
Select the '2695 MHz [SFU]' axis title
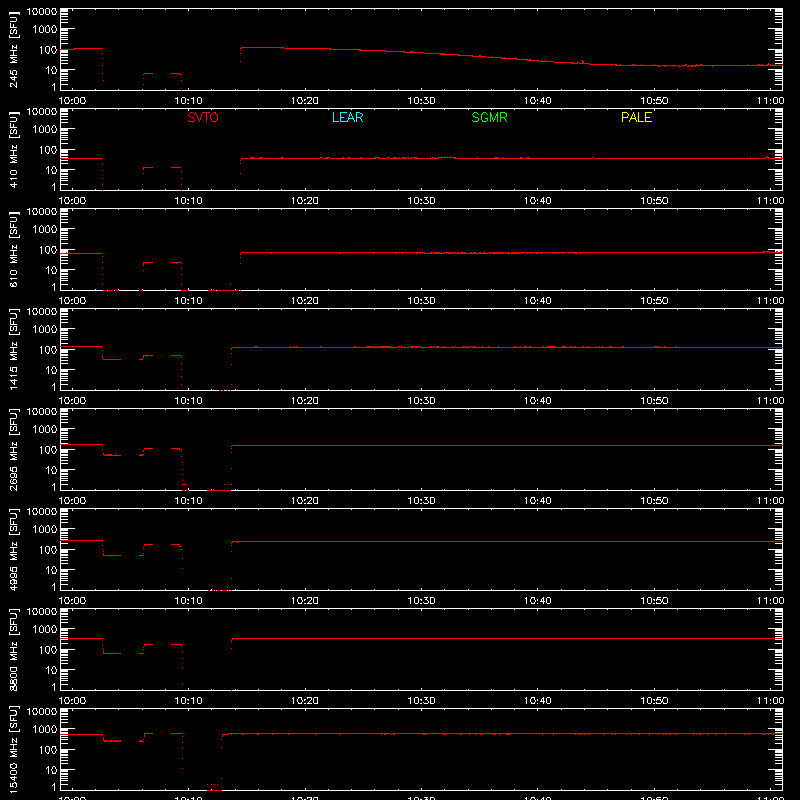(13, 449)
